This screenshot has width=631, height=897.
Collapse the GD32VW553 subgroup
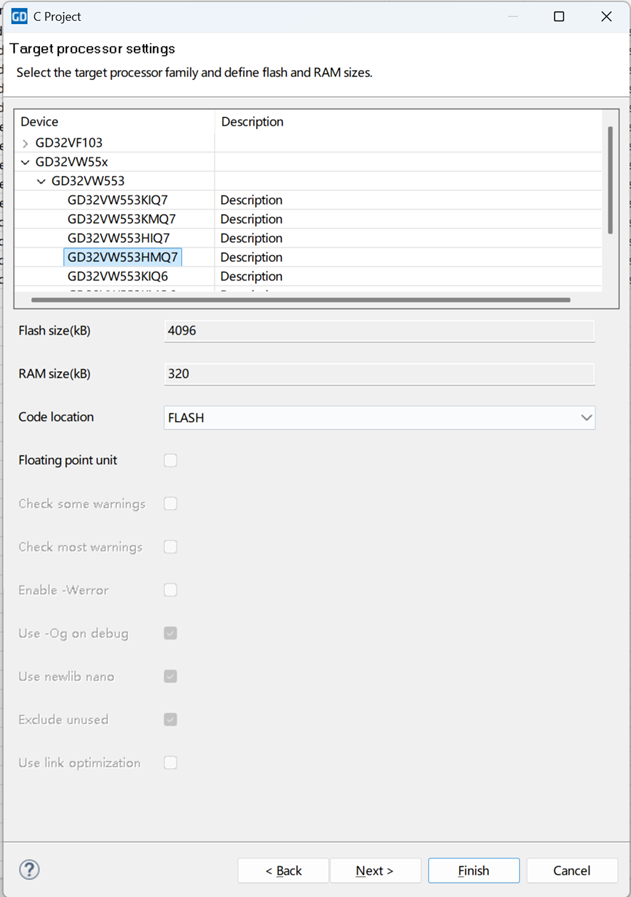[41, 181]
